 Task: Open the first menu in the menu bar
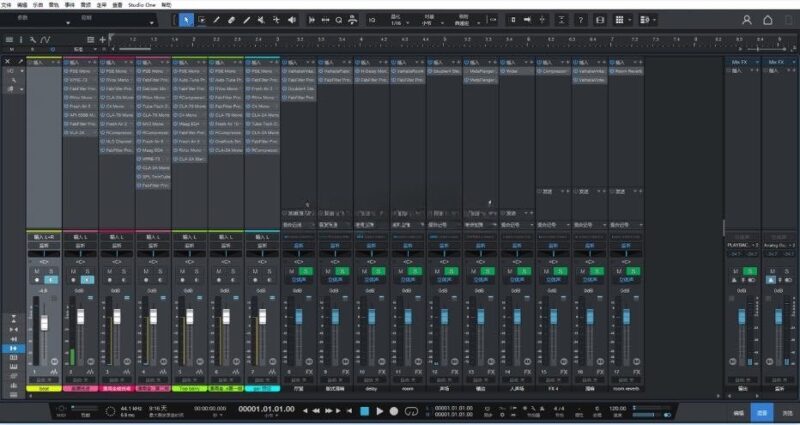click(6, 4)
